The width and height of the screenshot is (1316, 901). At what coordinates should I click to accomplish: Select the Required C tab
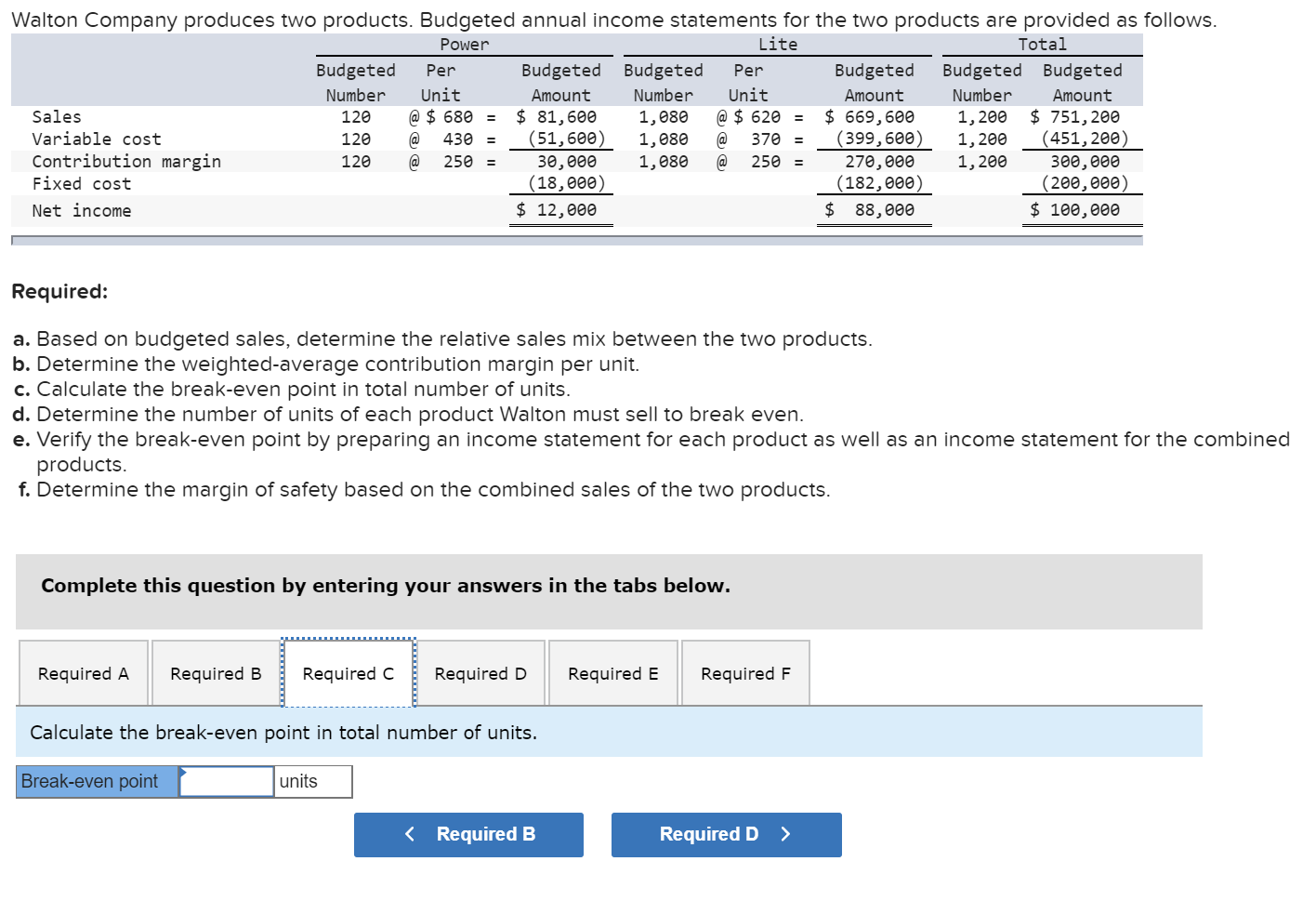tap(349, 673)
